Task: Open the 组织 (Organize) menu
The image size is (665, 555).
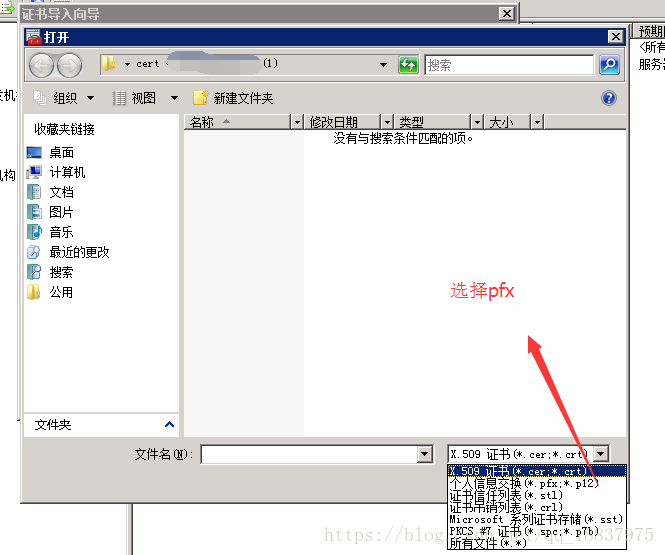Action: pyautogui.click(x=65, y=98)
